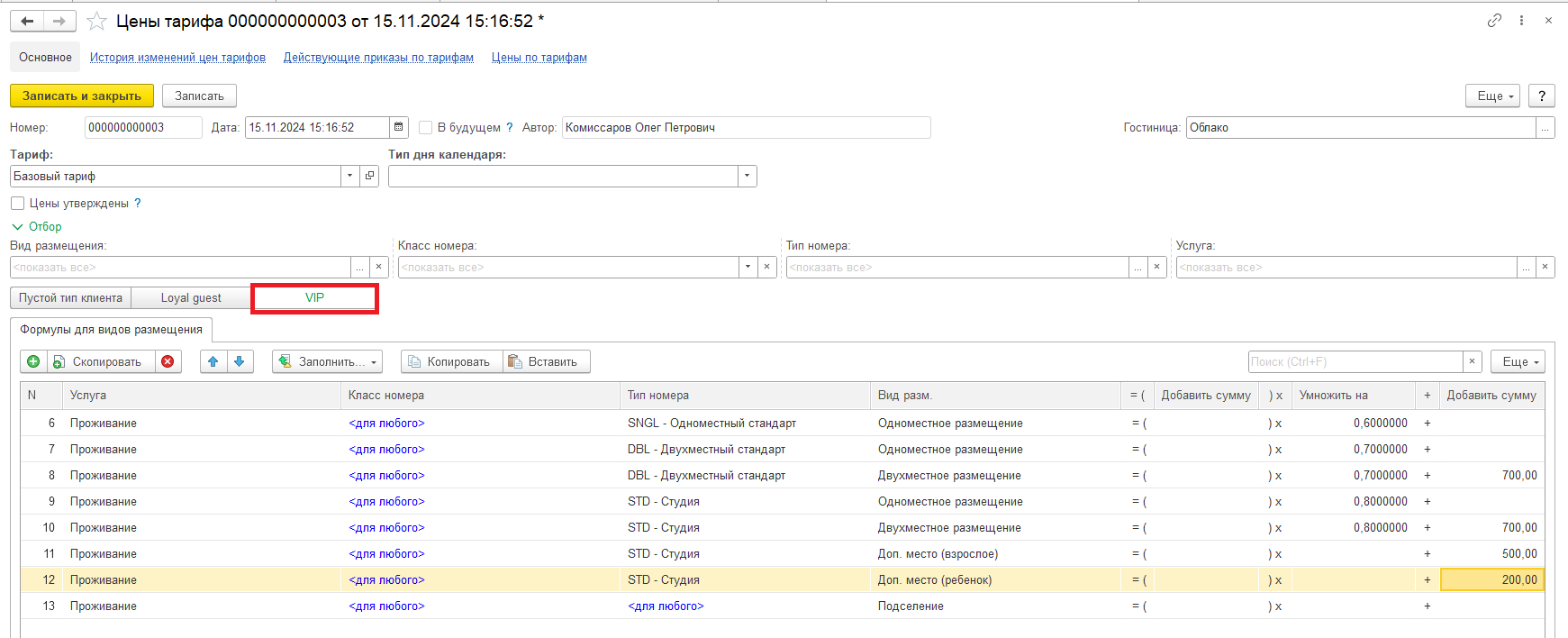Open selection dialog for Тип номера
This screenshot has width=1568, height=638.
(1138, 267)
